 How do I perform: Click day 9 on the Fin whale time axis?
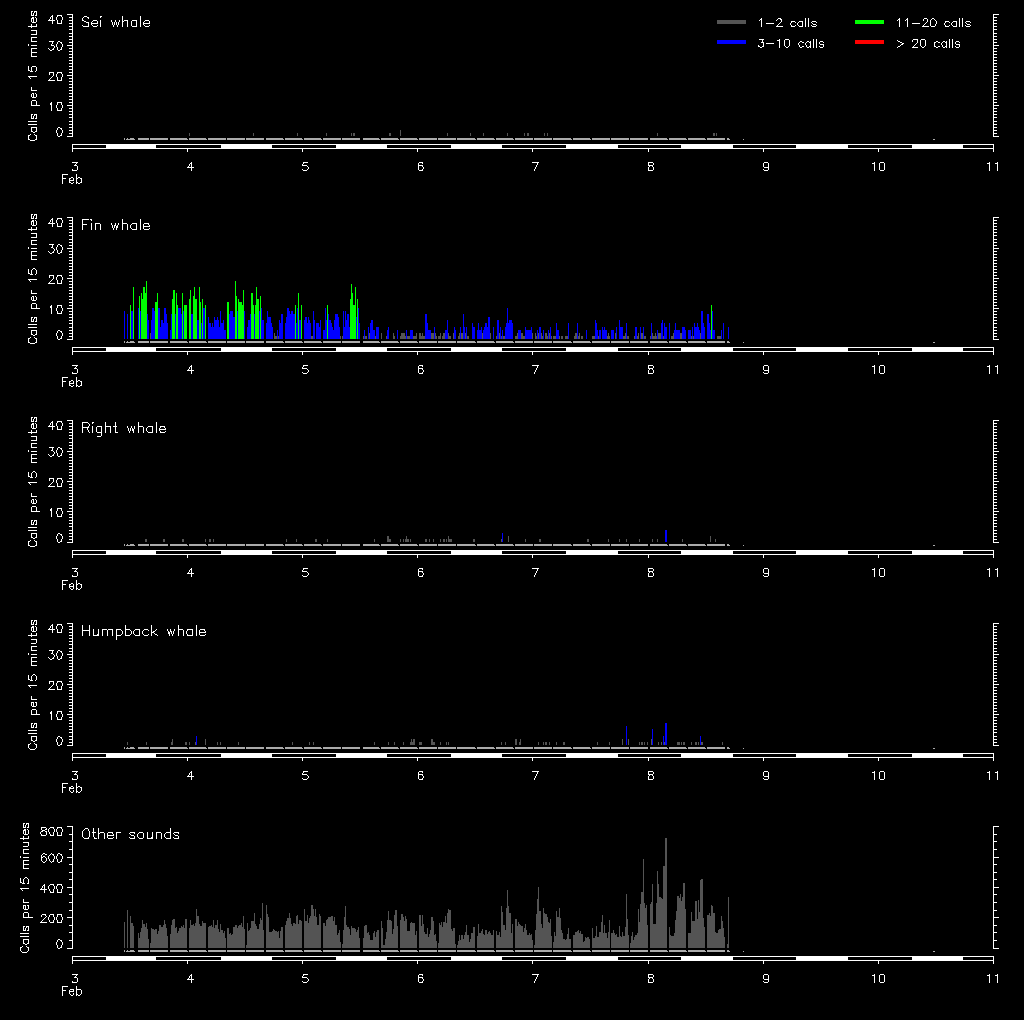click(x=765, y=369)
